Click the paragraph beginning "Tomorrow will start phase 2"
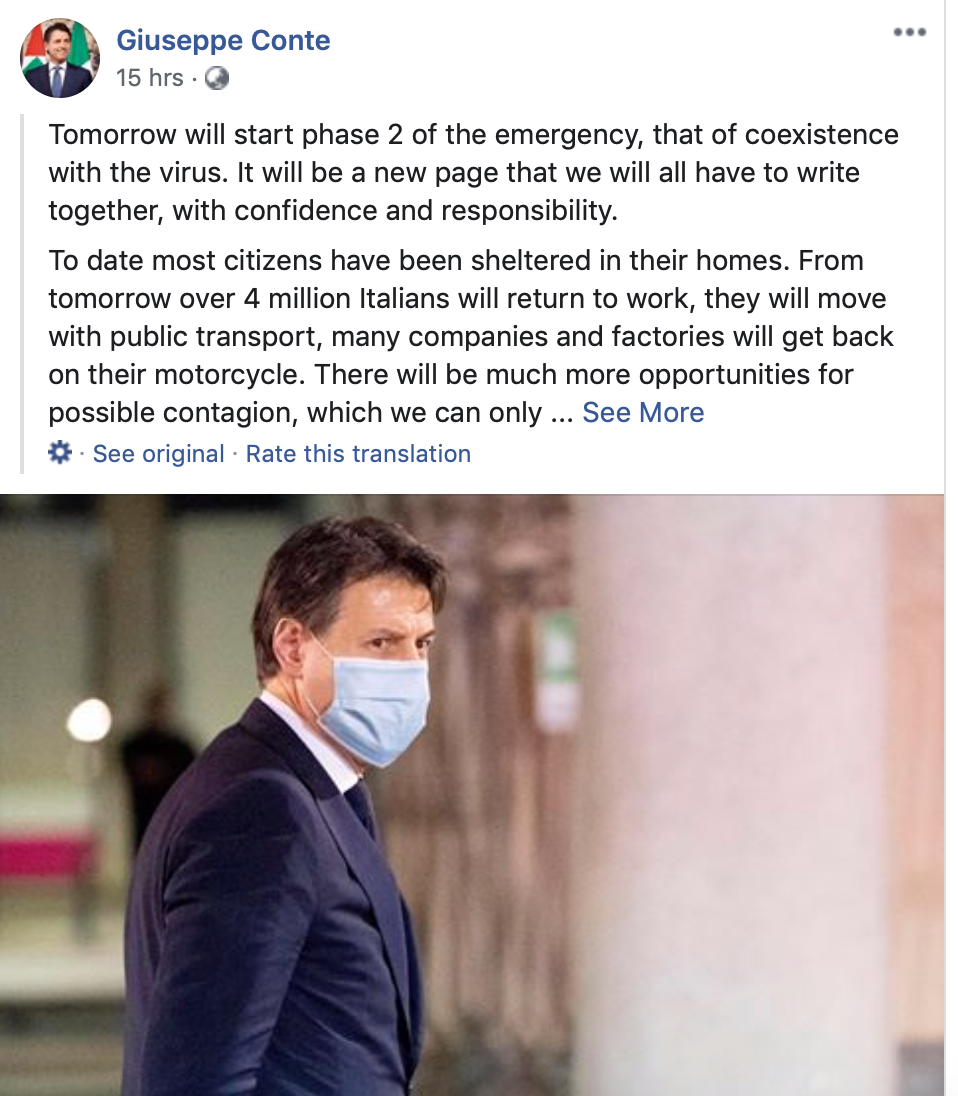Screen dimensions: 958x1096 tap(473, 173)
